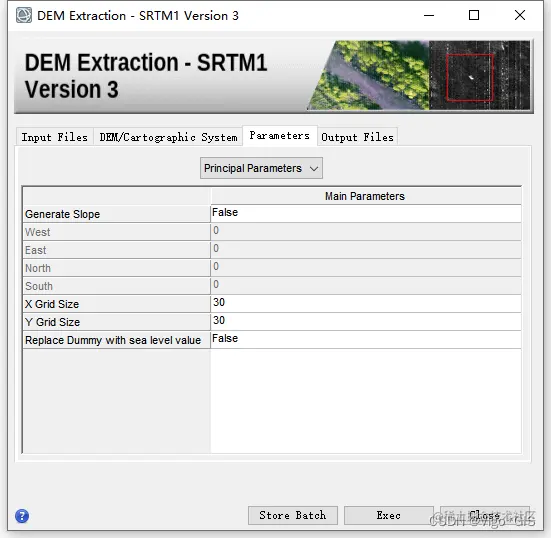Switch to the Output Files tab
The height and width of the screenshot is (538, 551).
(x=357, y=137)
